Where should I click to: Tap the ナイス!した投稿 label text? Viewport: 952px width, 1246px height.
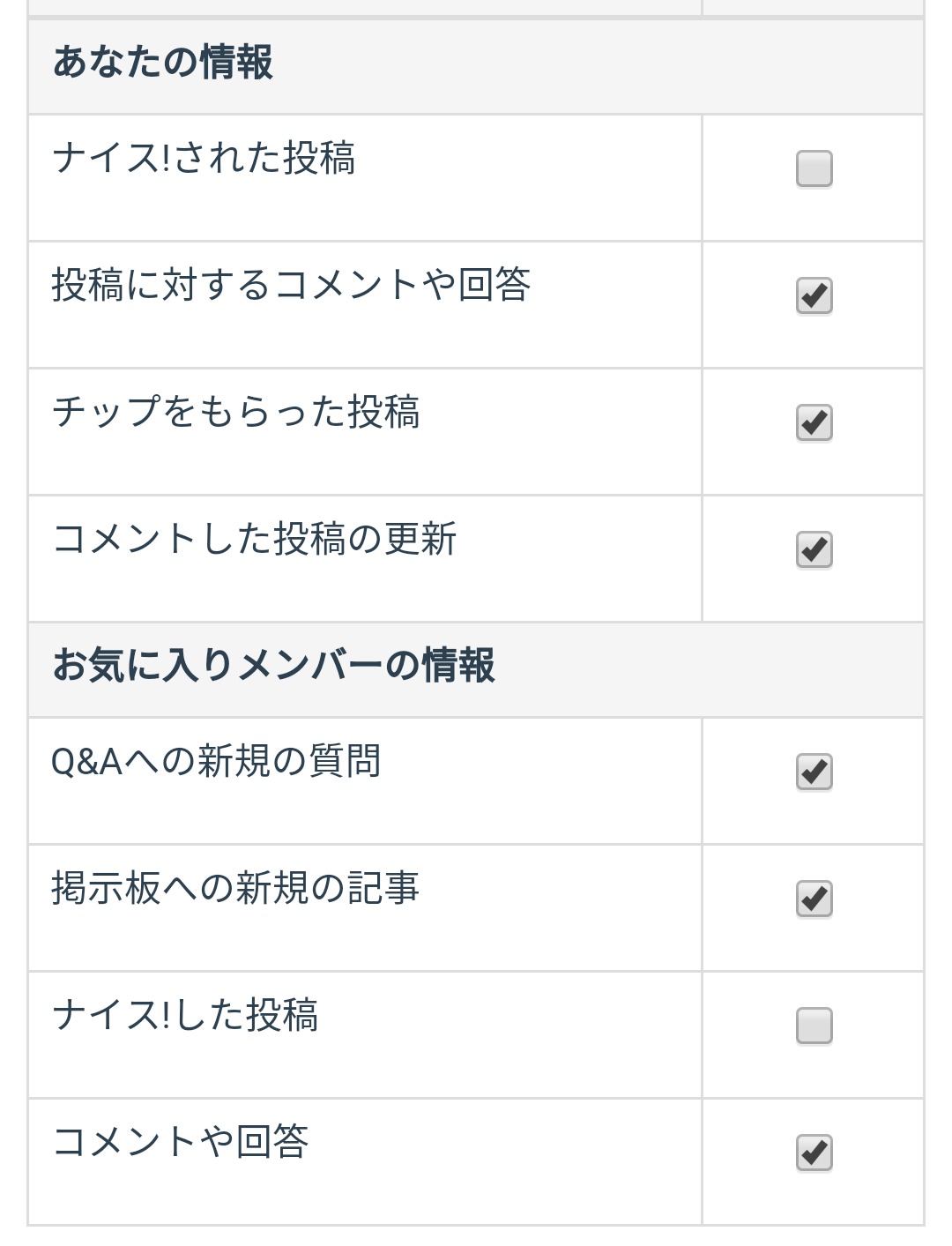[x=185, y=1016]
